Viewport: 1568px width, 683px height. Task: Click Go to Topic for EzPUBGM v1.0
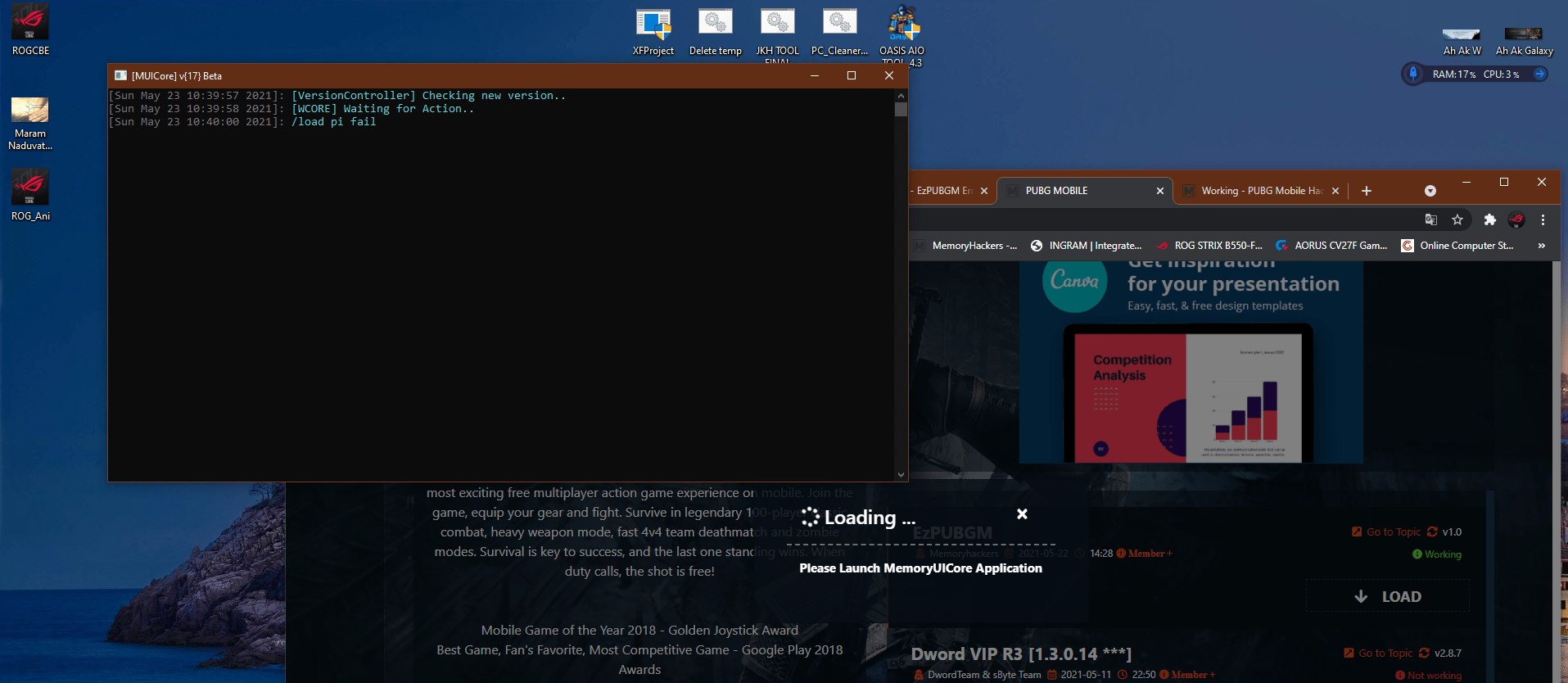pyautogui.click(x=1386, y=532)
